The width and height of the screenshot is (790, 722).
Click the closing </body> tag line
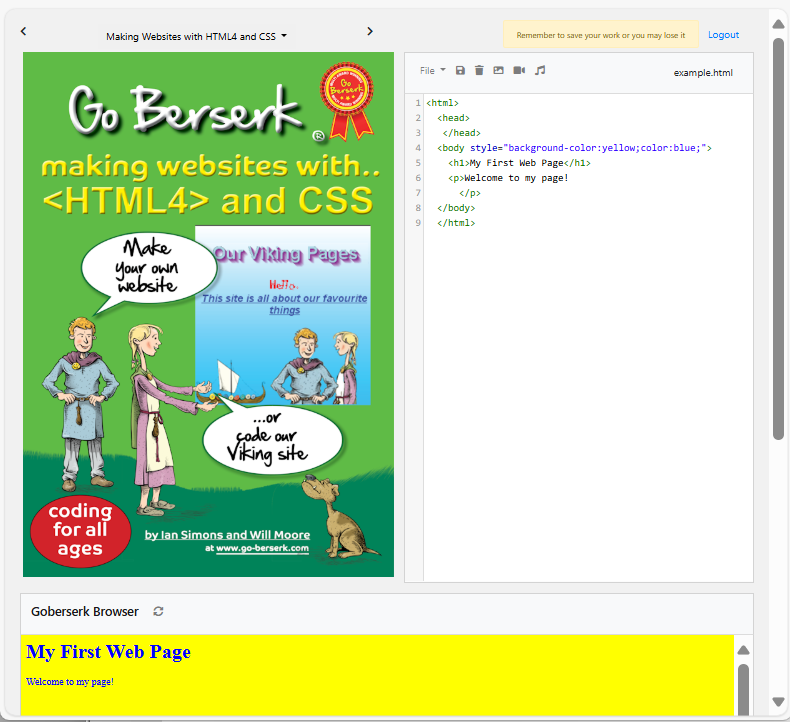[456, 208]
